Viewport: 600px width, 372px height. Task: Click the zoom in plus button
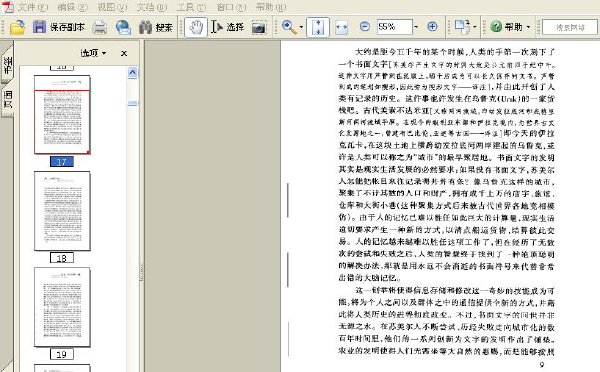[432, 26]
